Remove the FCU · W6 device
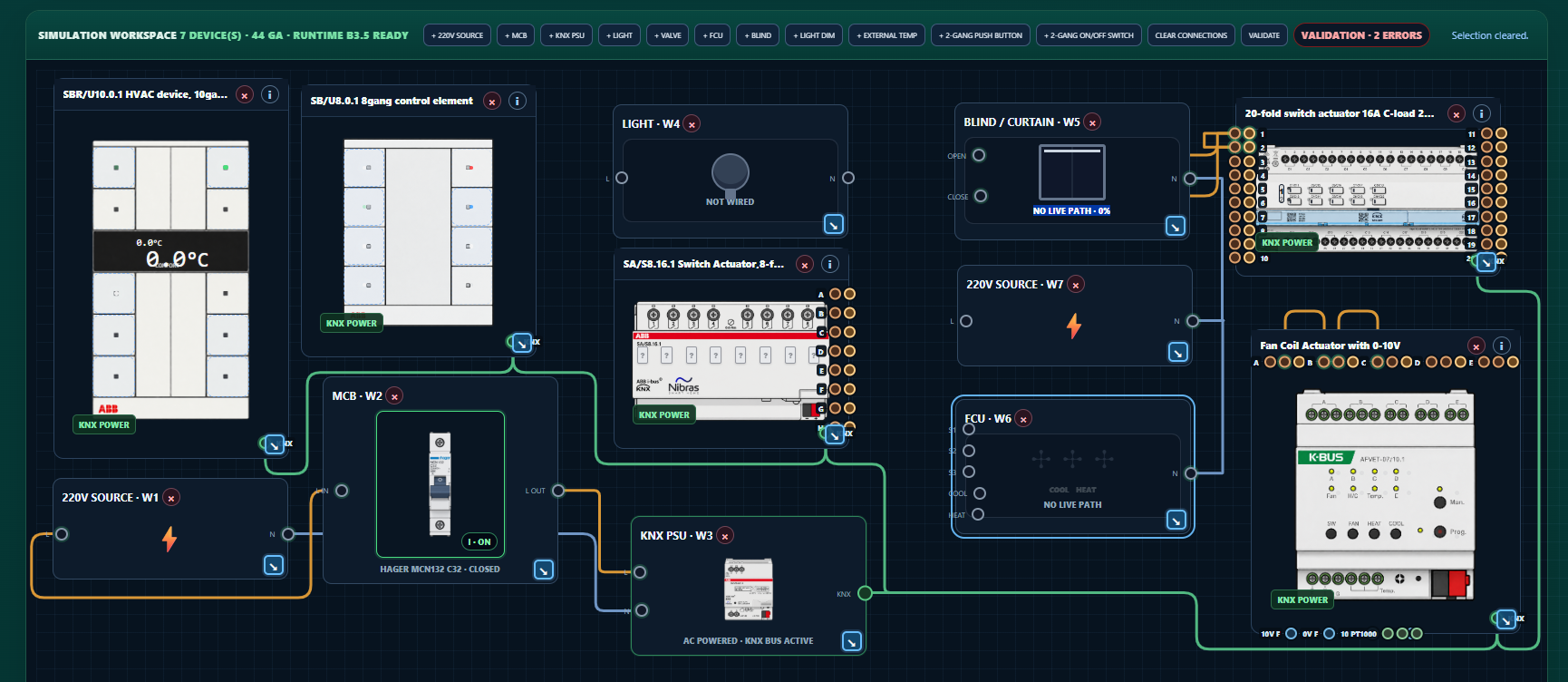Image resolution: width=1568 pixels, height=682 pixels. [x=1023, y=419]
